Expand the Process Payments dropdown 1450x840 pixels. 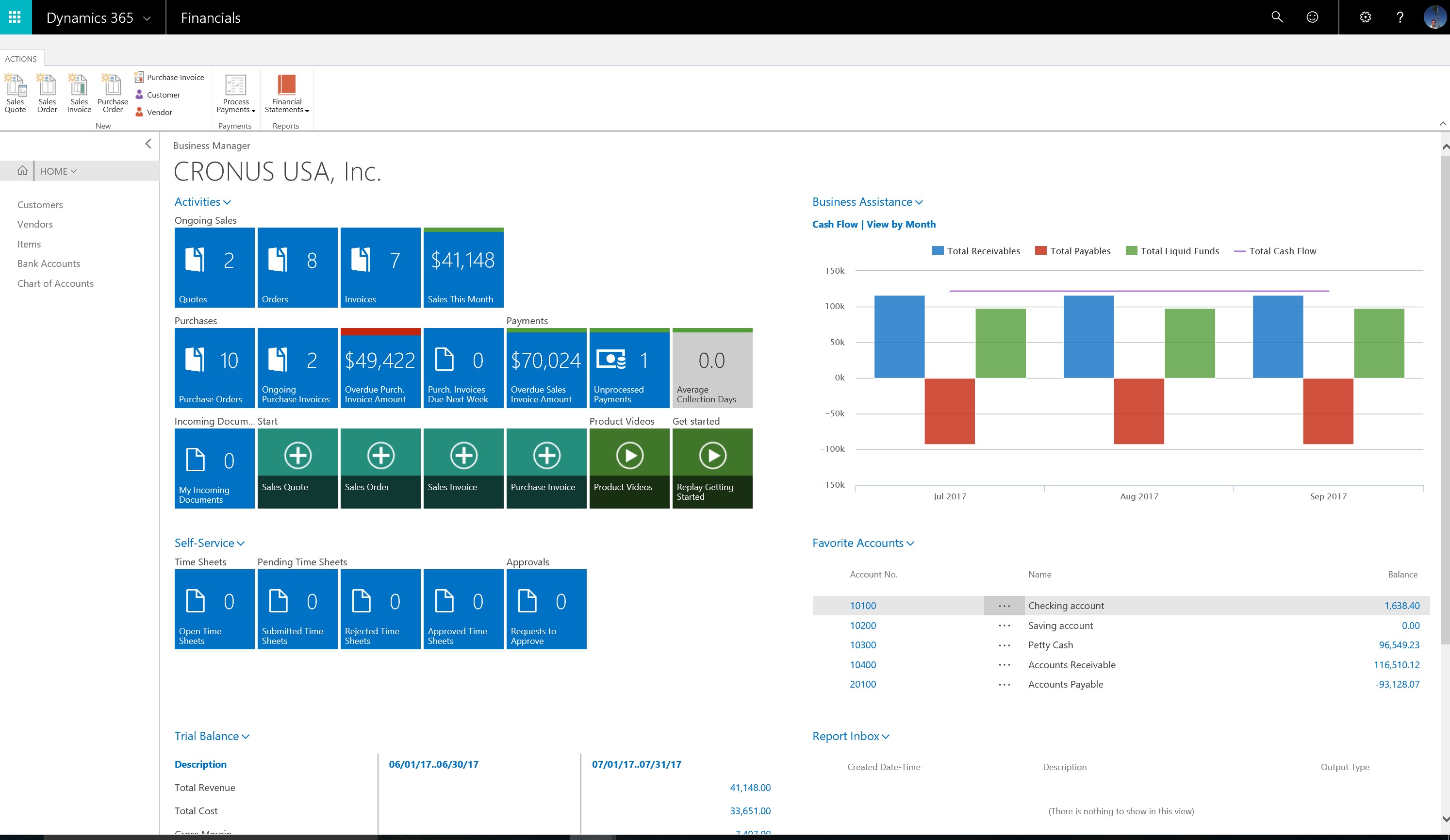[235, 95]
